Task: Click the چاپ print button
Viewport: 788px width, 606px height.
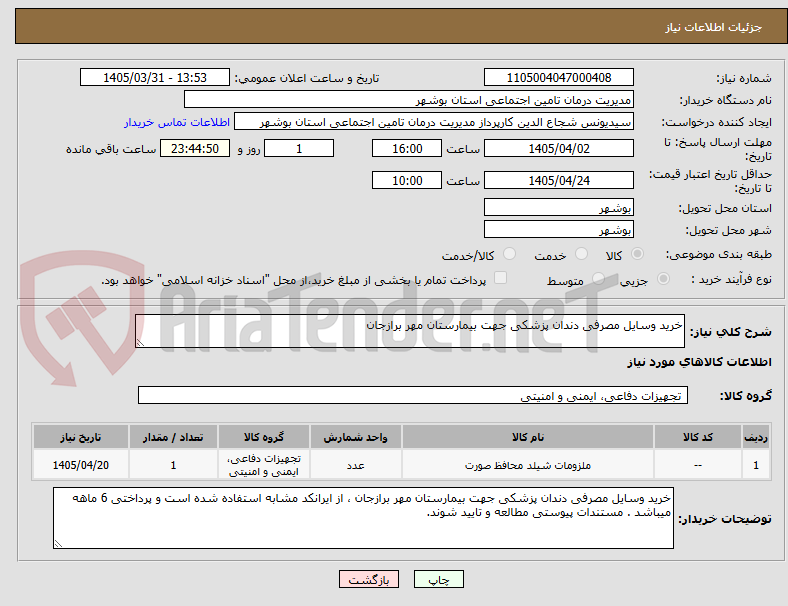Action: (x=439, y=579)
